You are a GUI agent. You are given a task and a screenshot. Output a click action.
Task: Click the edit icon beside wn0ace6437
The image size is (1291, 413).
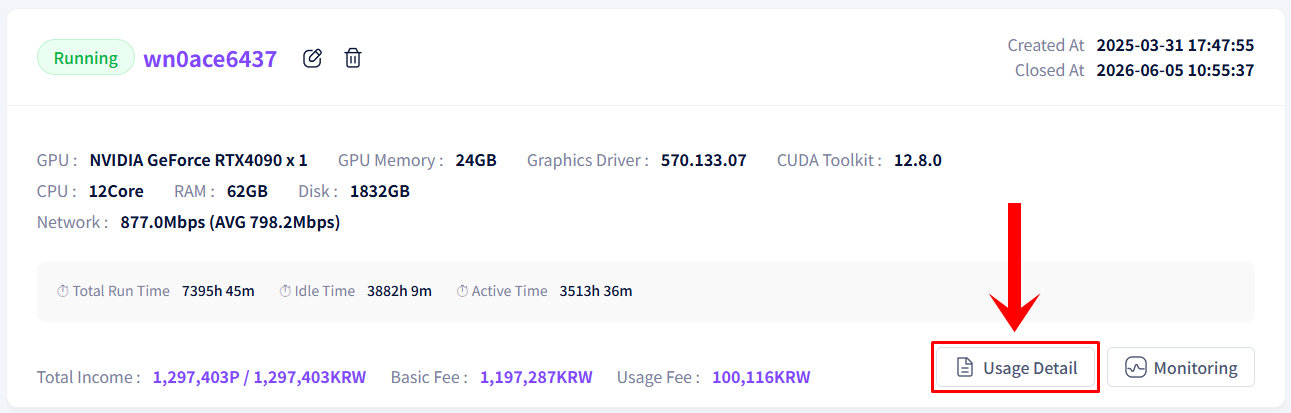312,58
